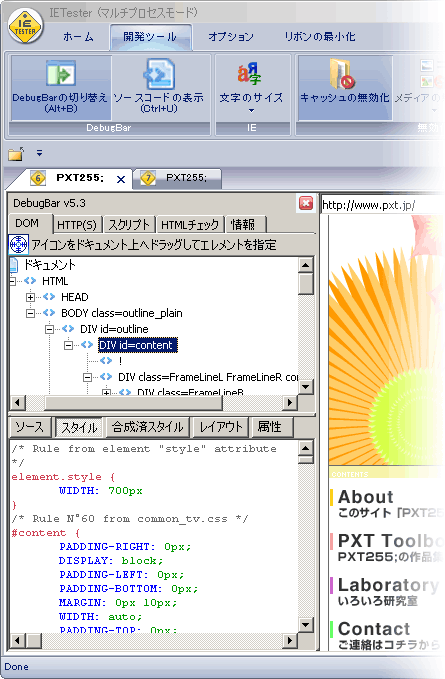Viewport: 445px width, 679px height.
Task: Click tag icon beside DIV id=content
Action: (x=87, y=345)
